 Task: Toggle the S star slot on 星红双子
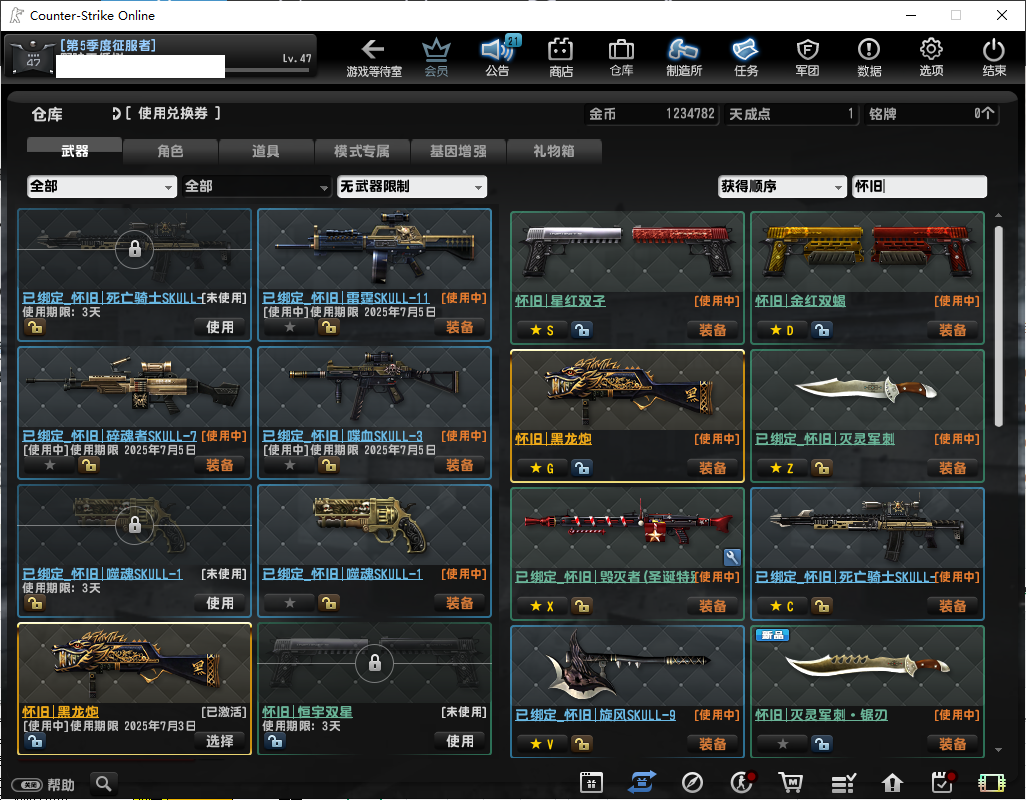point(542,330)
